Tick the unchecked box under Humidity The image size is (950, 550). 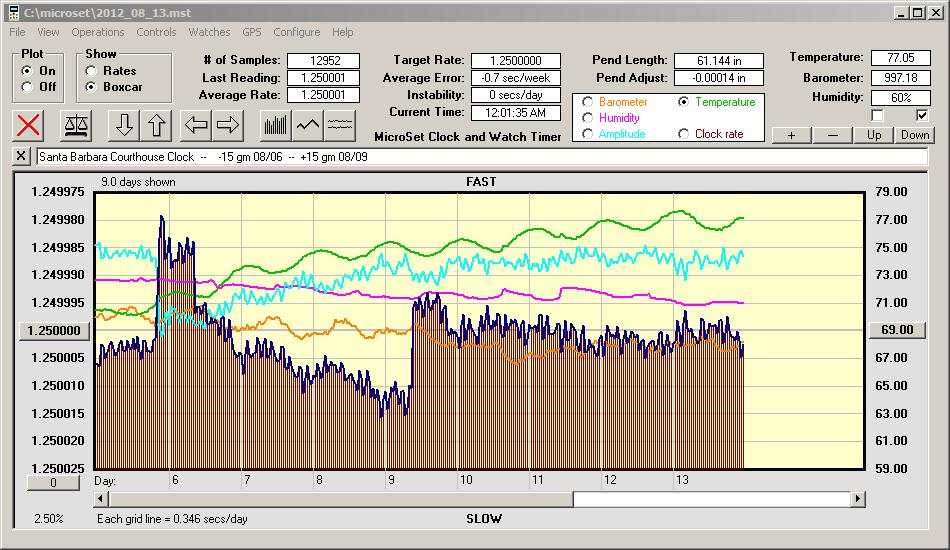tap(877, 115)
